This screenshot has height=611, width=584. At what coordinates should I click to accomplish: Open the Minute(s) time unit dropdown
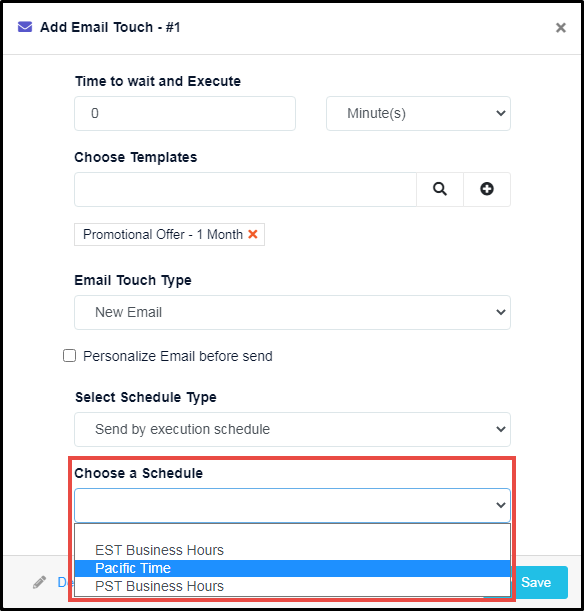(418, 113)
